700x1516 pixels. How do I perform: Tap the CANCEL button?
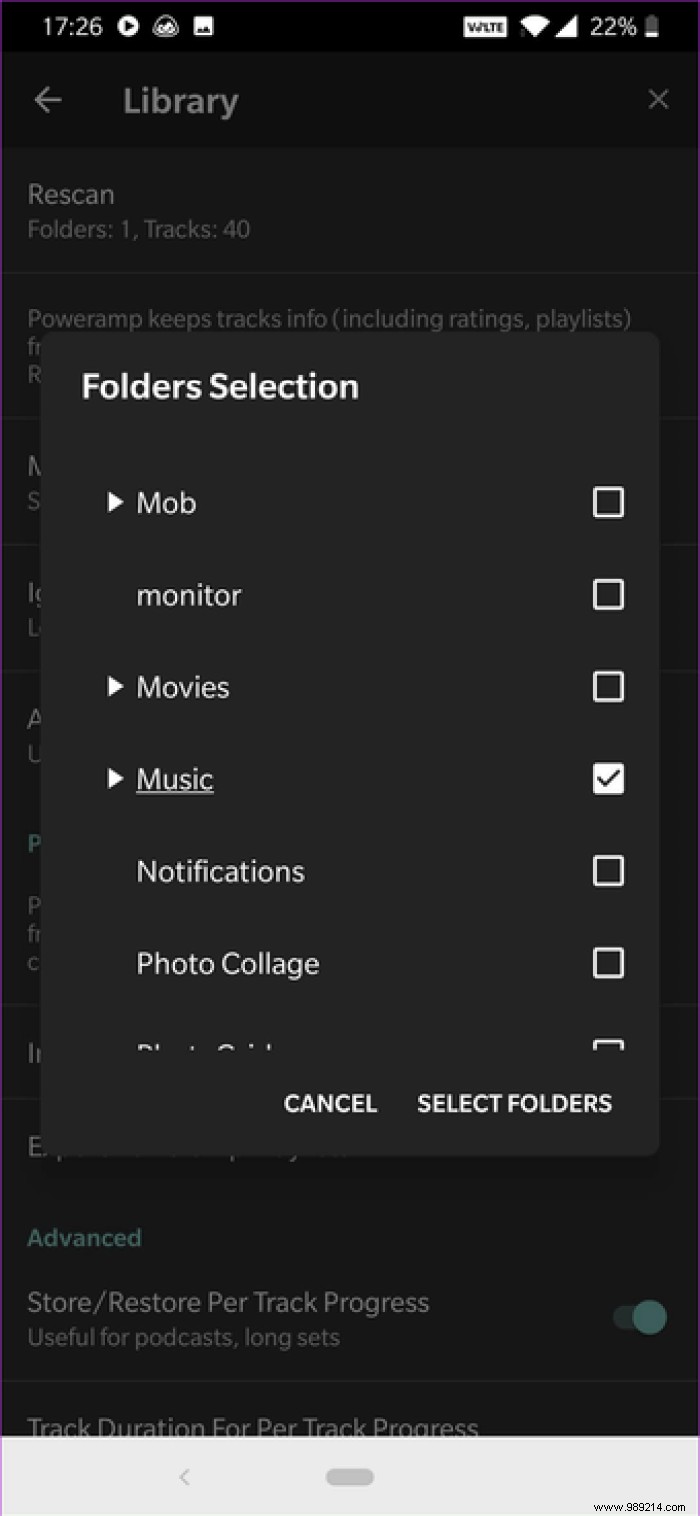[330, 1103]
